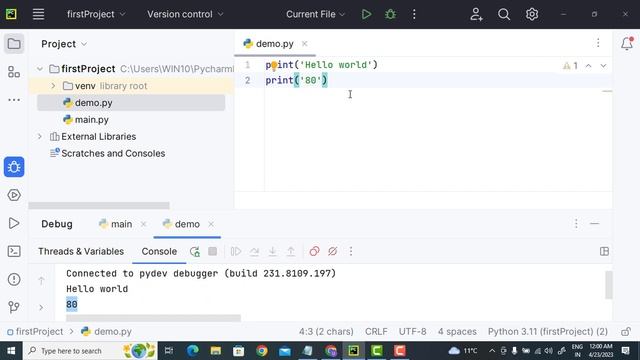Close the main debug session tab
This screenshot has width=640, height=360.
tap(143, 224)
